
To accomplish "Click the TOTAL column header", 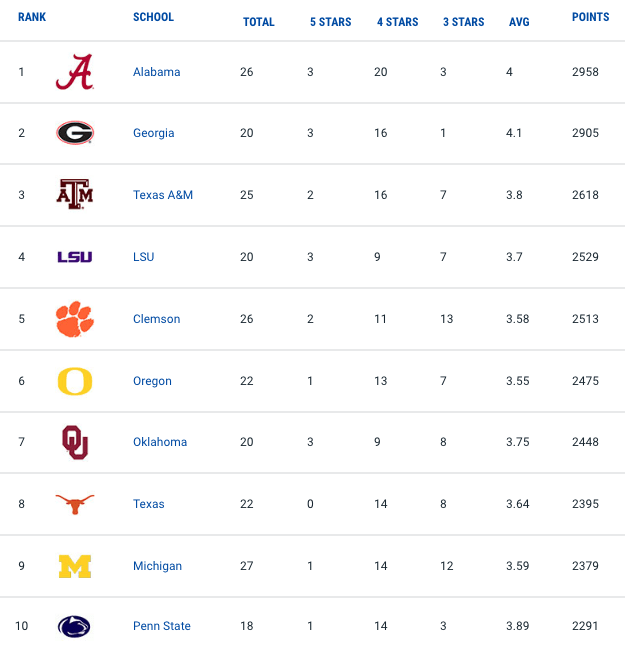I will 259,22.
